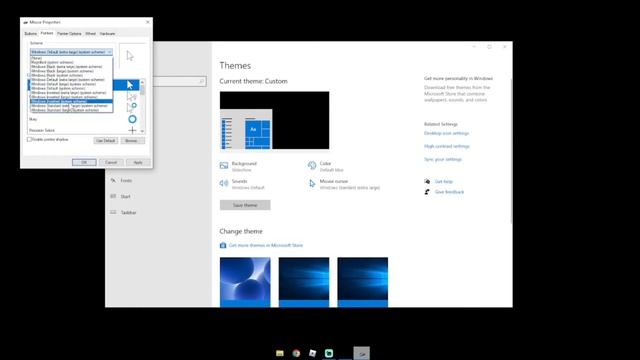Open Background settings icon on Themes page
The width and height of the screenshot is (640, 360).
tap(224, 165)
